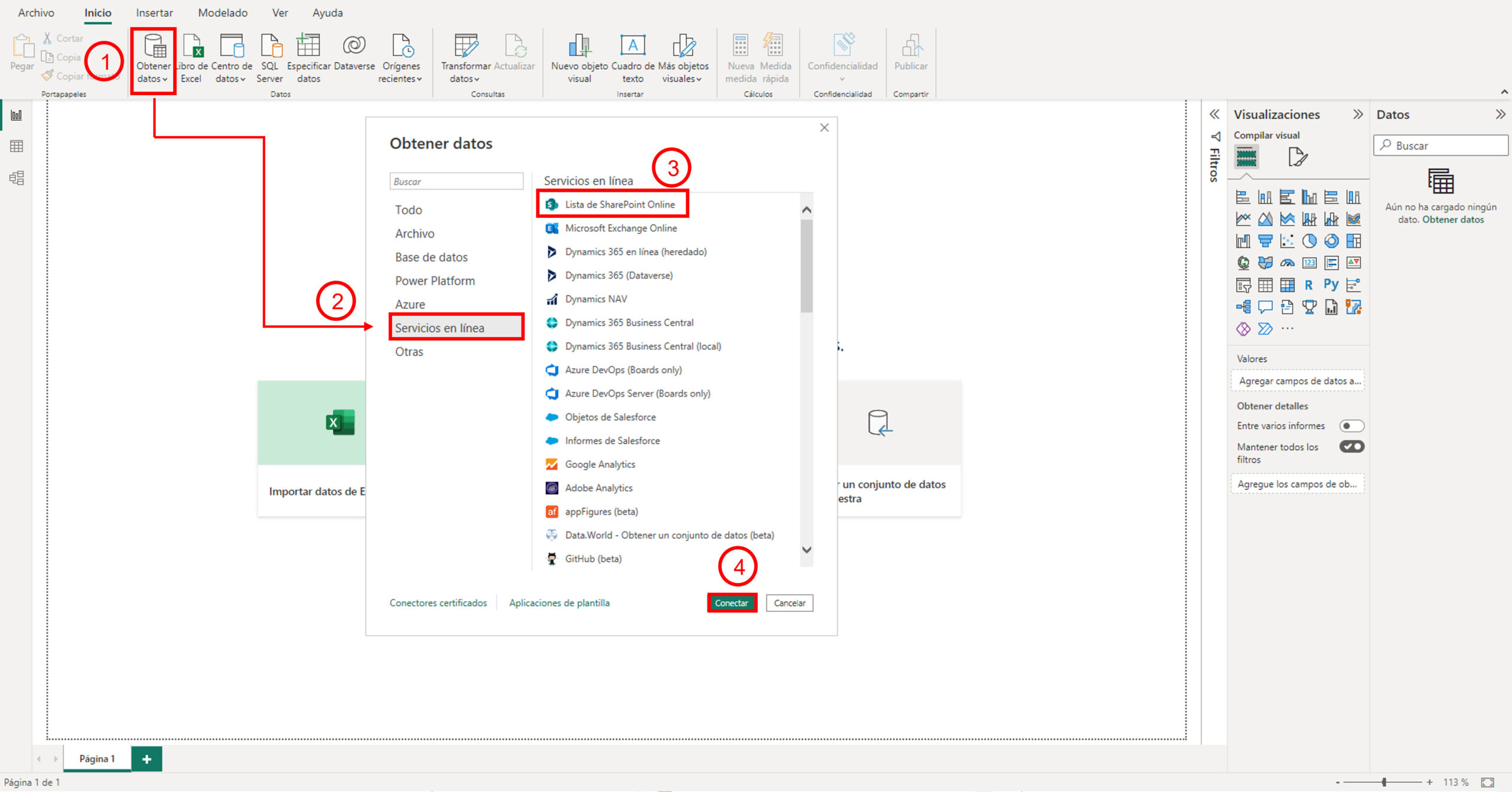Switch to the Insertar ribbon tab
1512x792 pixels.
[x=154, y=12]
